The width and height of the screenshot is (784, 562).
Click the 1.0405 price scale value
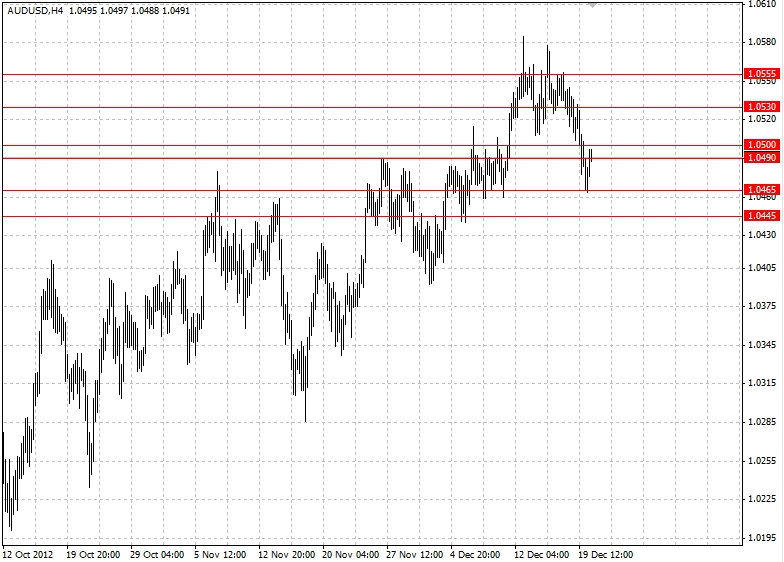coord(762,268)
